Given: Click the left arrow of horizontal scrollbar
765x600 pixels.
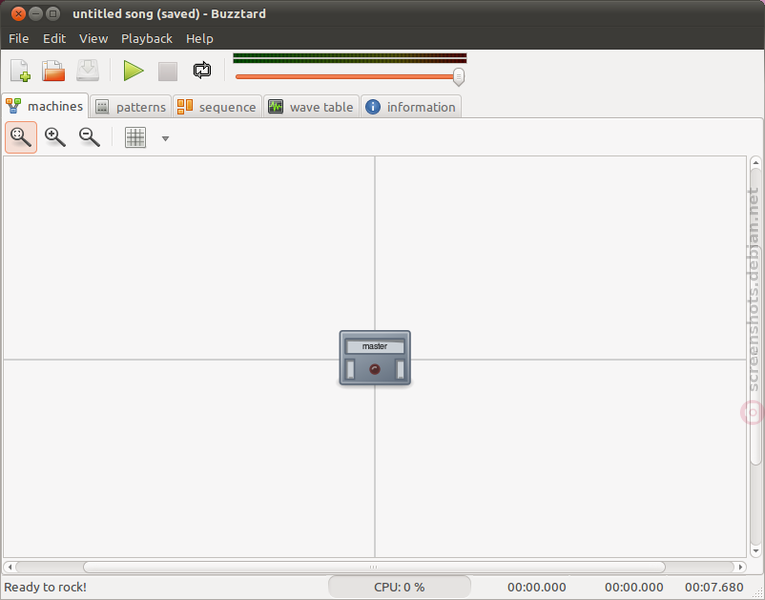Looking at the screenshot, I should (x=10, y=567).
